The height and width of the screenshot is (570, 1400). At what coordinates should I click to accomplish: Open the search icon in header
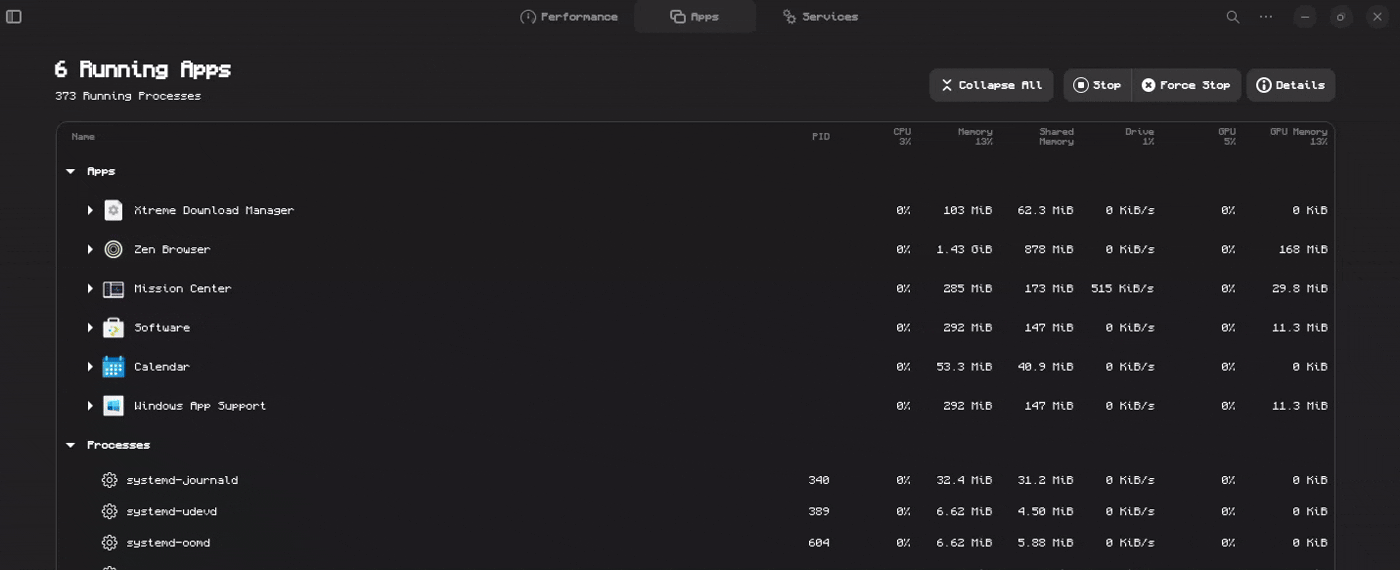pyautogui.click(x=1233, y=17)
